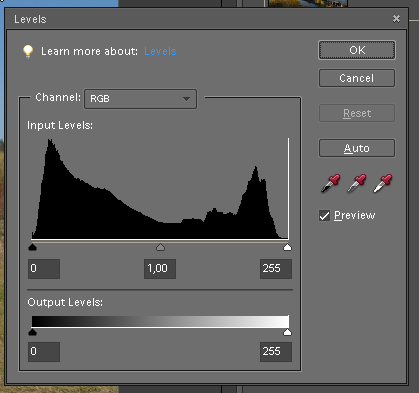Click the midtone 1,00 value field
419x393 pixels.
tap(160, 269)
